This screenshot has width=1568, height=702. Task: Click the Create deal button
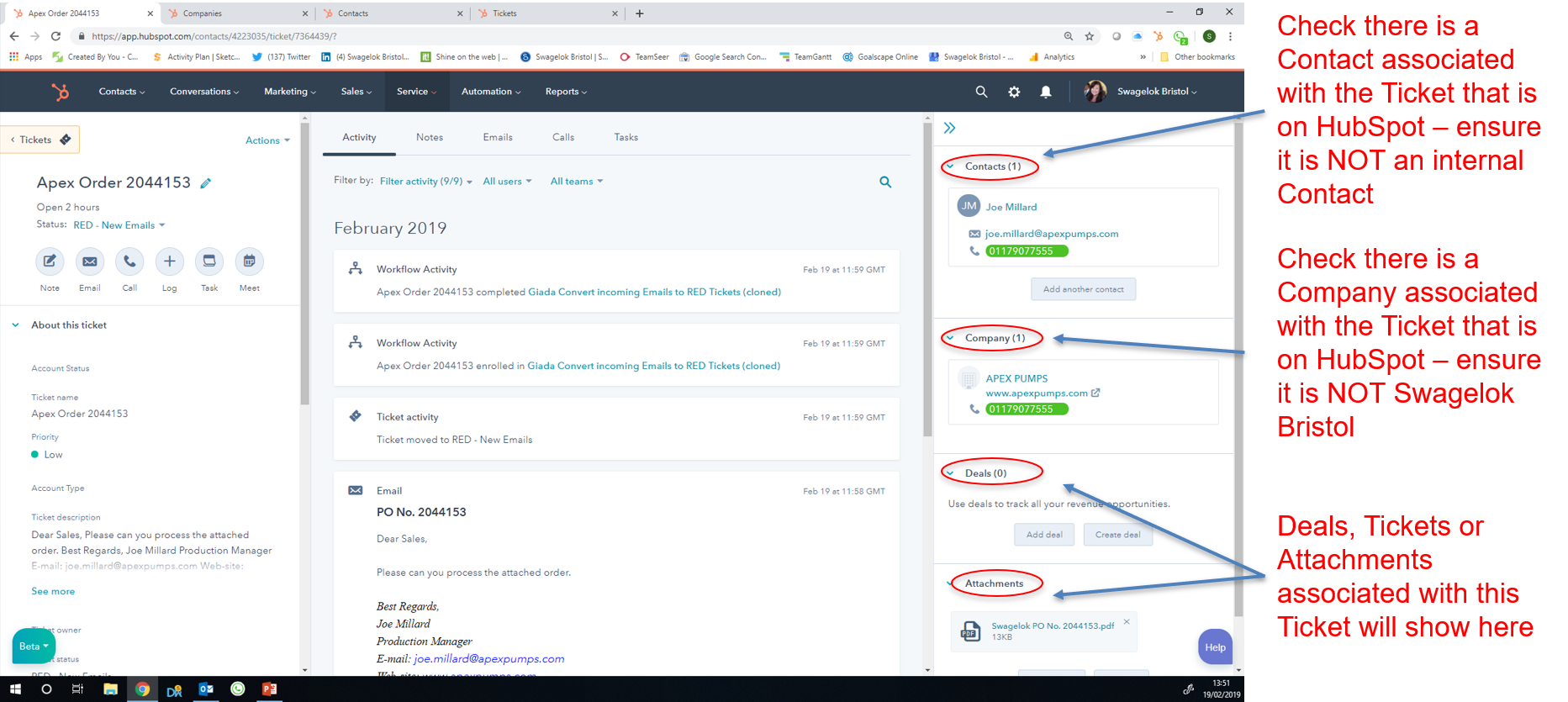pos(1118,535)
